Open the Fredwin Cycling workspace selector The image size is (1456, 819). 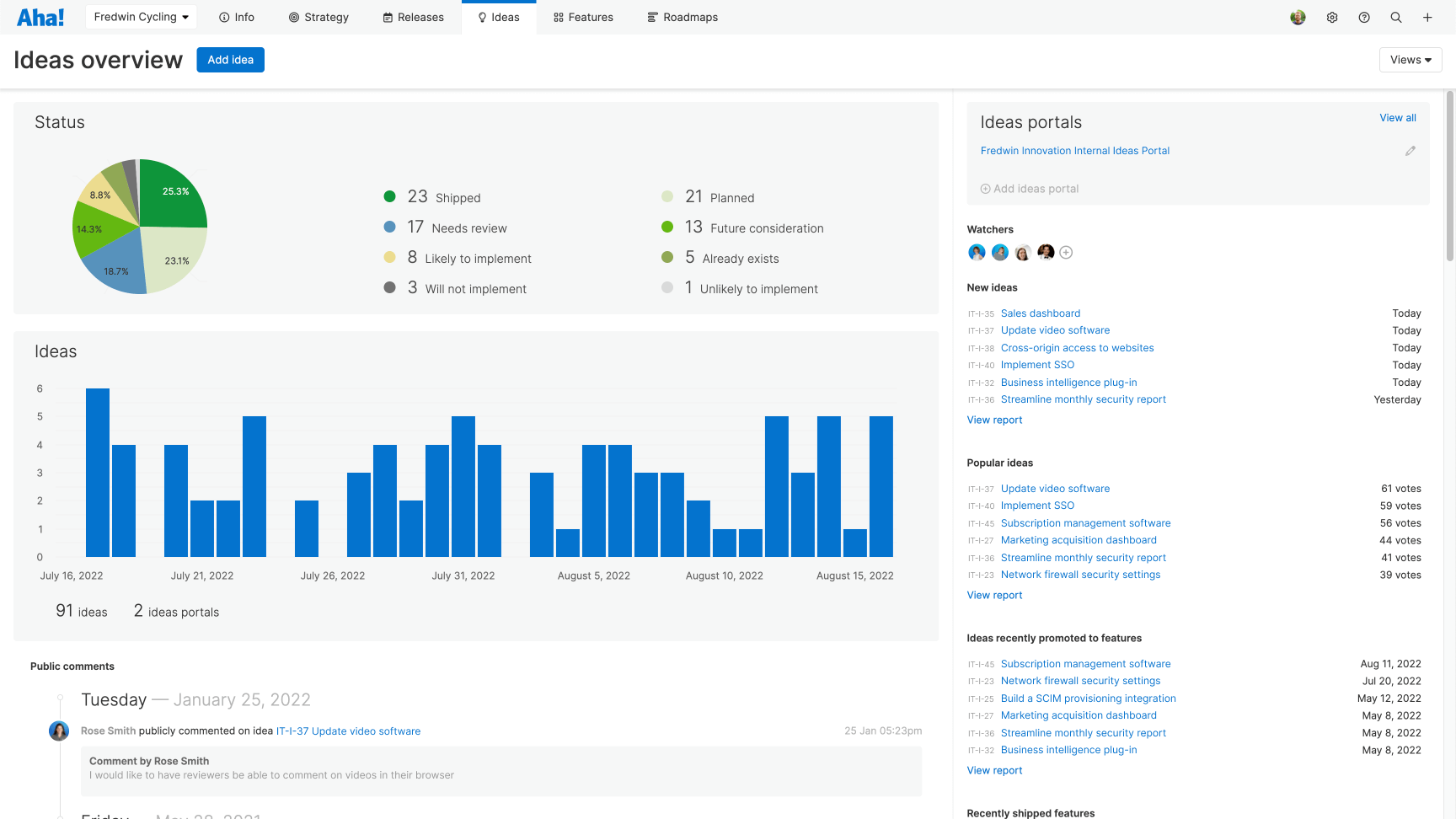coord(141,16)
